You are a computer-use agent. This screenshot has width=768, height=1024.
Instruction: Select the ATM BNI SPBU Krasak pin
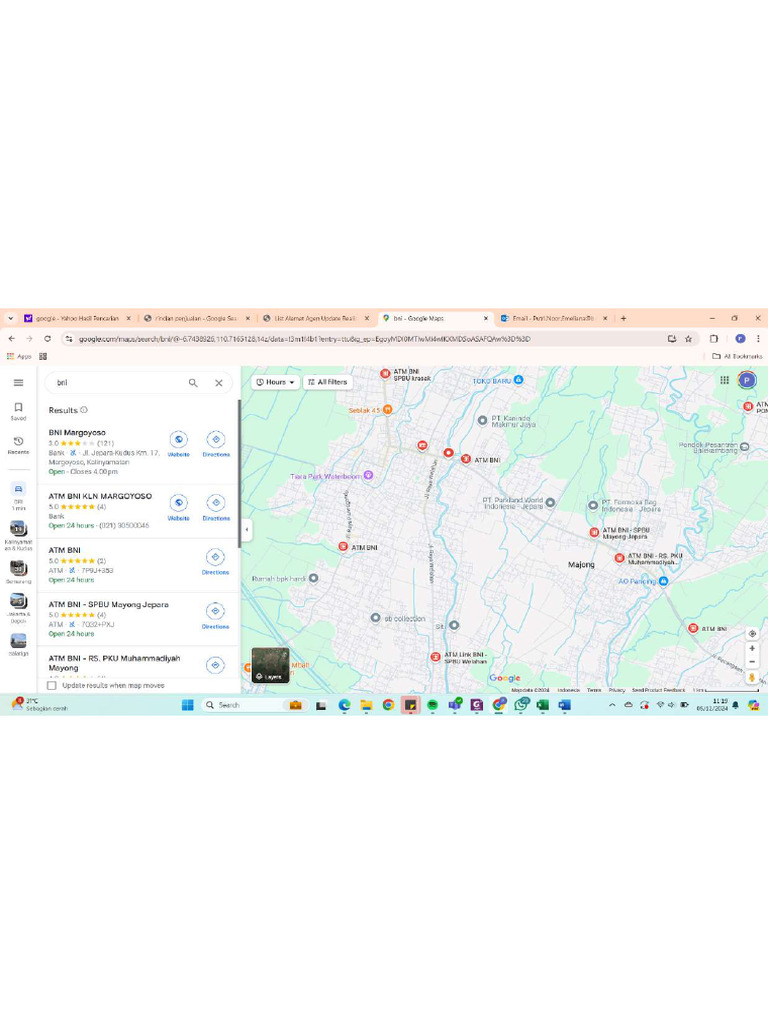(385, 374)
